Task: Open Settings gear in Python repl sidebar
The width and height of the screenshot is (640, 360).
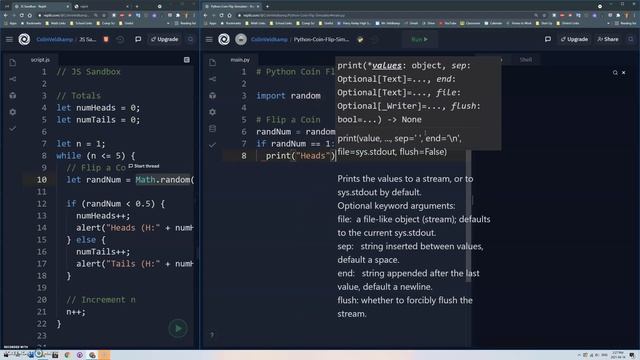Action: [212, 112]
